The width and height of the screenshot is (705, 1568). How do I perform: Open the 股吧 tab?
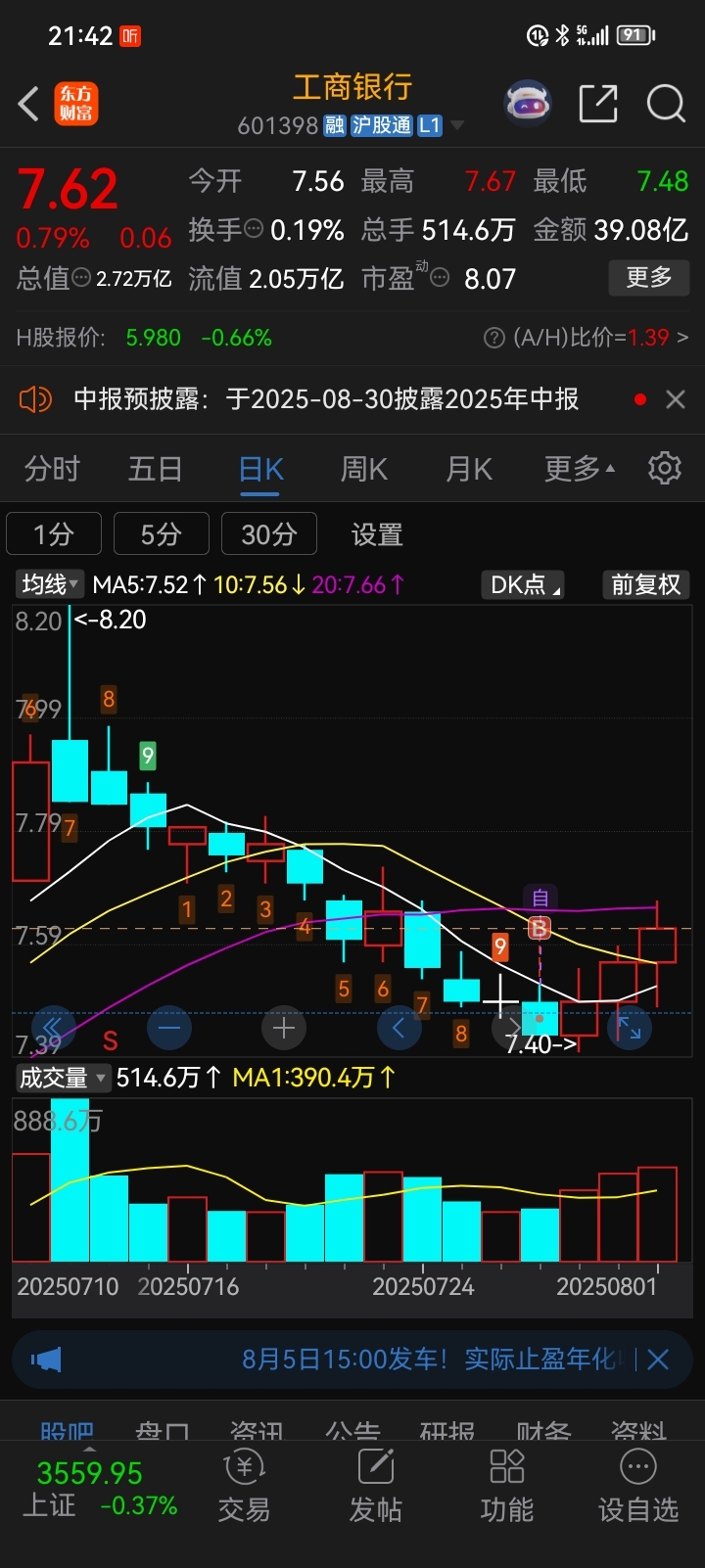(68, 1430)
